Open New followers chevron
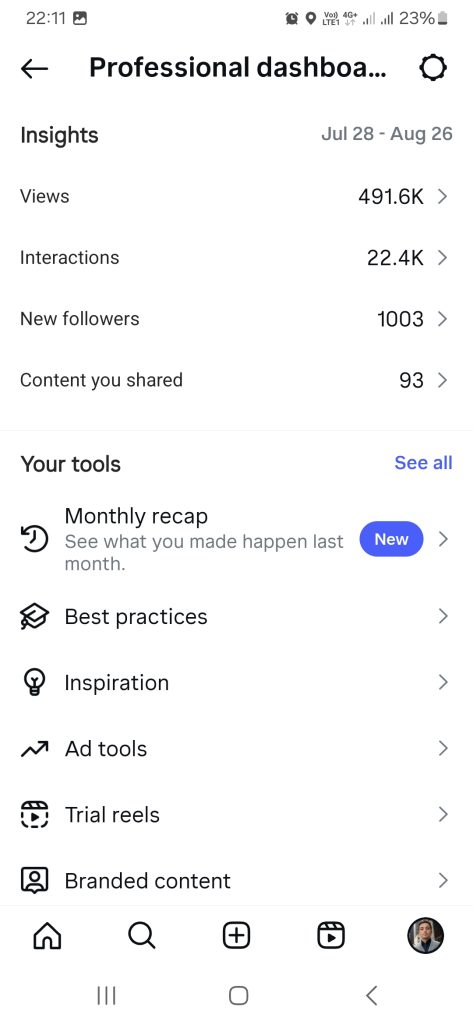Screen dimensions: 473x1024 point(442,319)
